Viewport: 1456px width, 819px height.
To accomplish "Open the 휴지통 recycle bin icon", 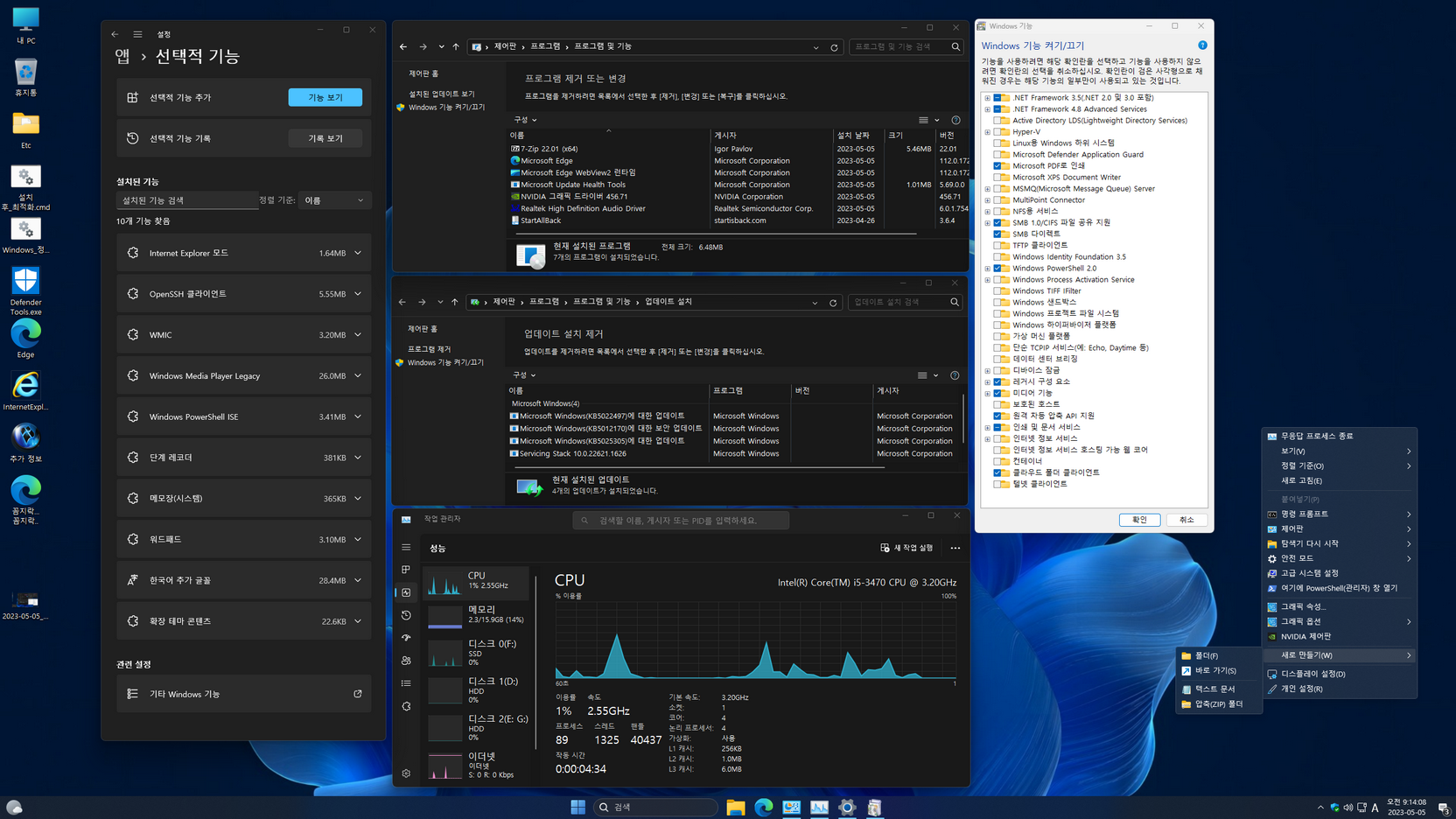I will coord(25,77).
